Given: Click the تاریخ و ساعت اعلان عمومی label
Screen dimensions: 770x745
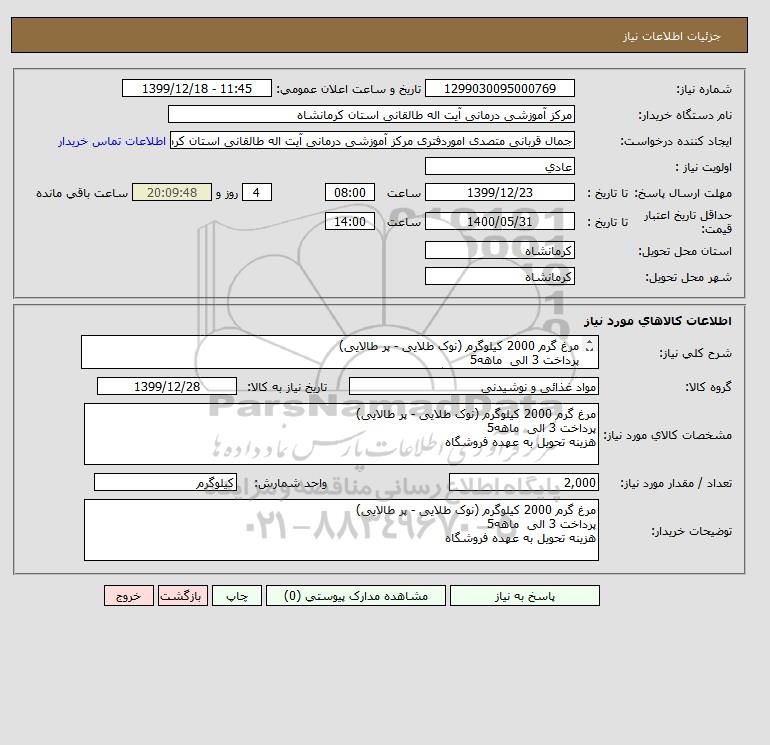Looking at the screenshot, I should click(x=349, y=89).
